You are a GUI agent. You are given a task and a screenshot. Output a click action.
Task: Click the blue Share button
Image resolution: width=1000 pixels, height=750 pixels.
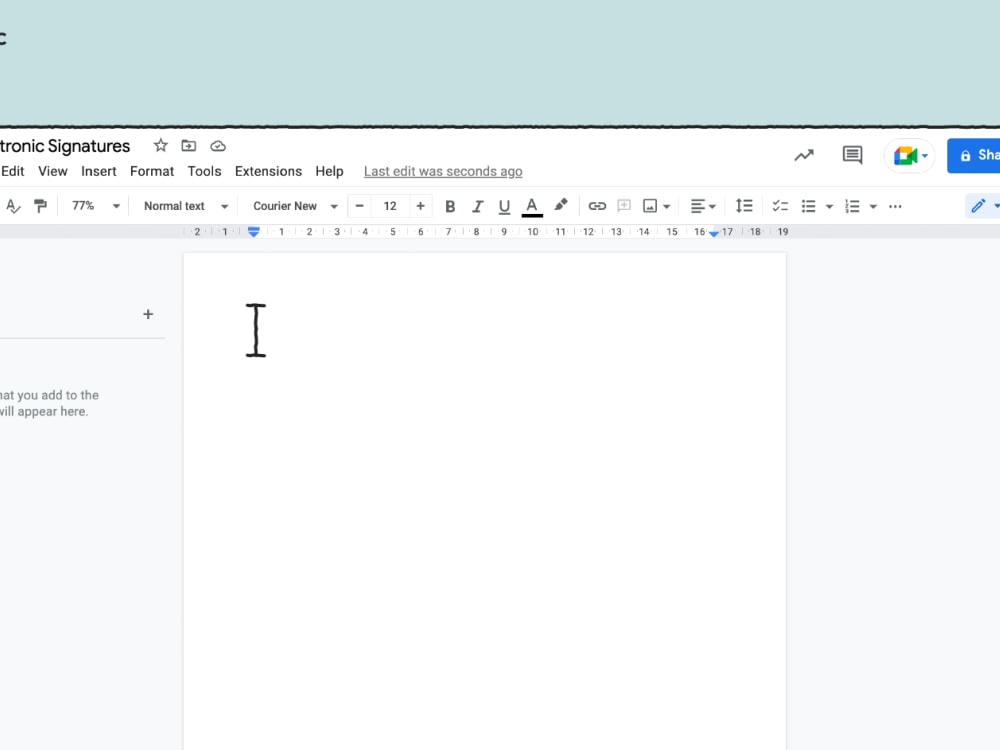click(x=974, y=156)
